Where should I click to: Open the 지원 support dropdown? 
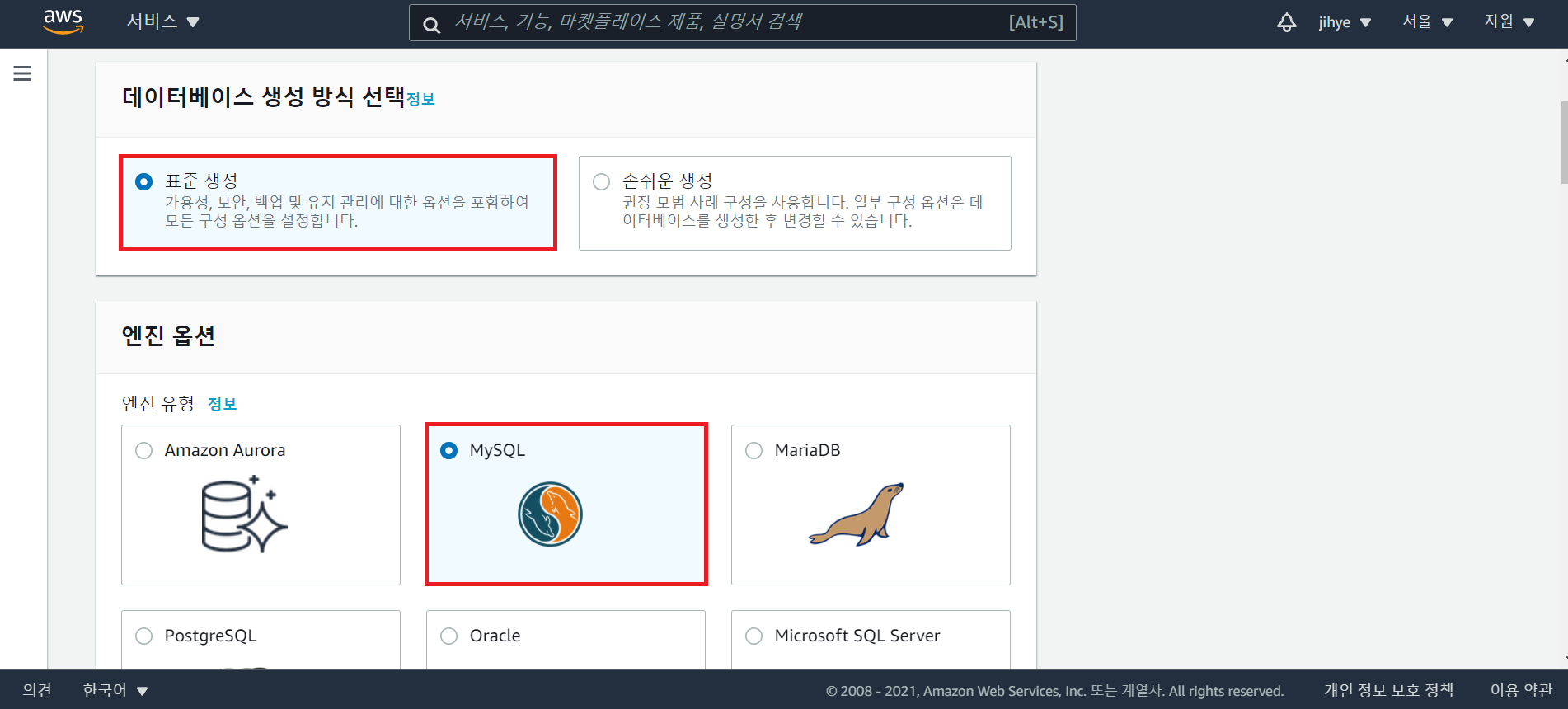[x=1509, y=21]
